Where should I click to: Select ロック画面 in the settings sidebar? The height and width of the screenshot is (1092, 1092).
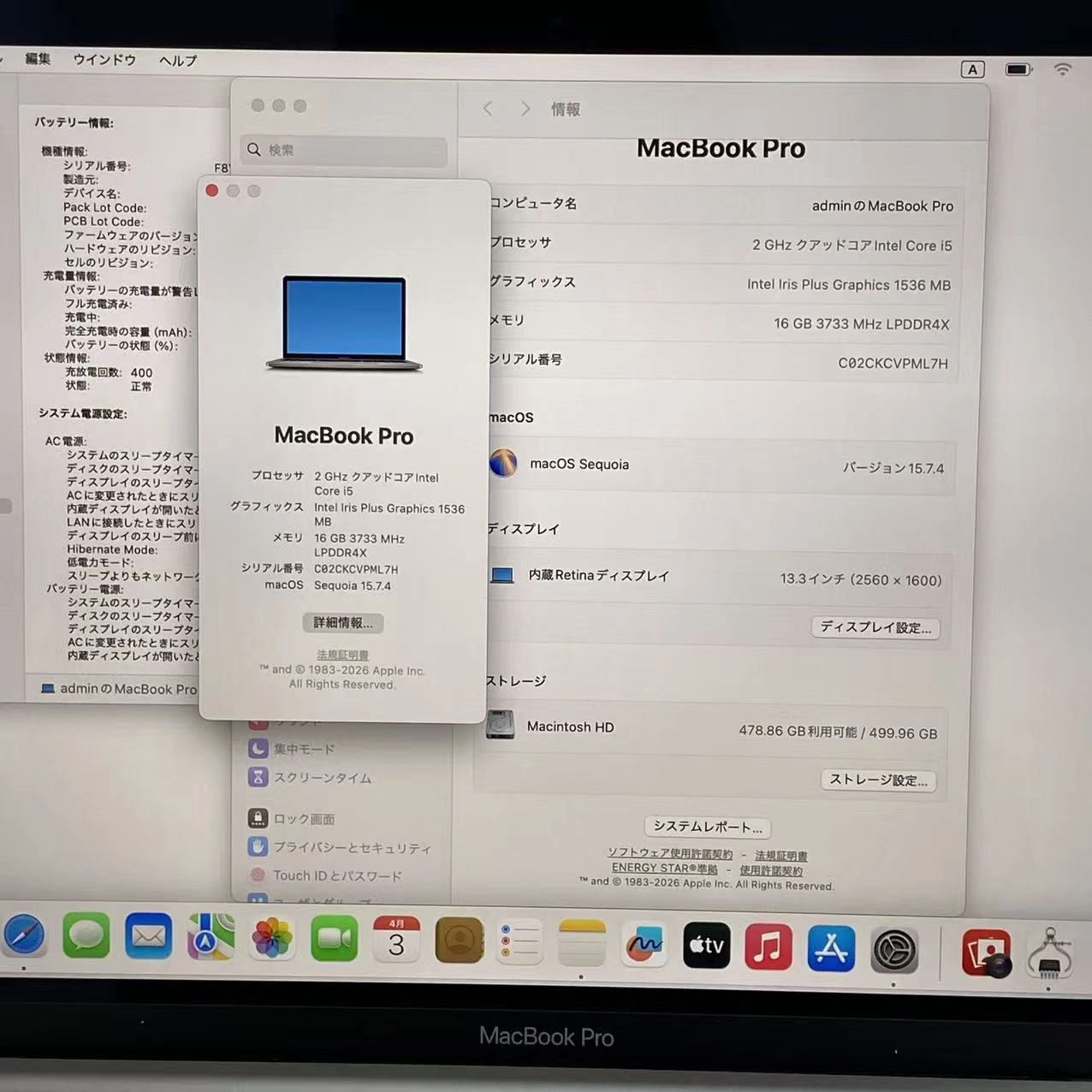[303, 818]
